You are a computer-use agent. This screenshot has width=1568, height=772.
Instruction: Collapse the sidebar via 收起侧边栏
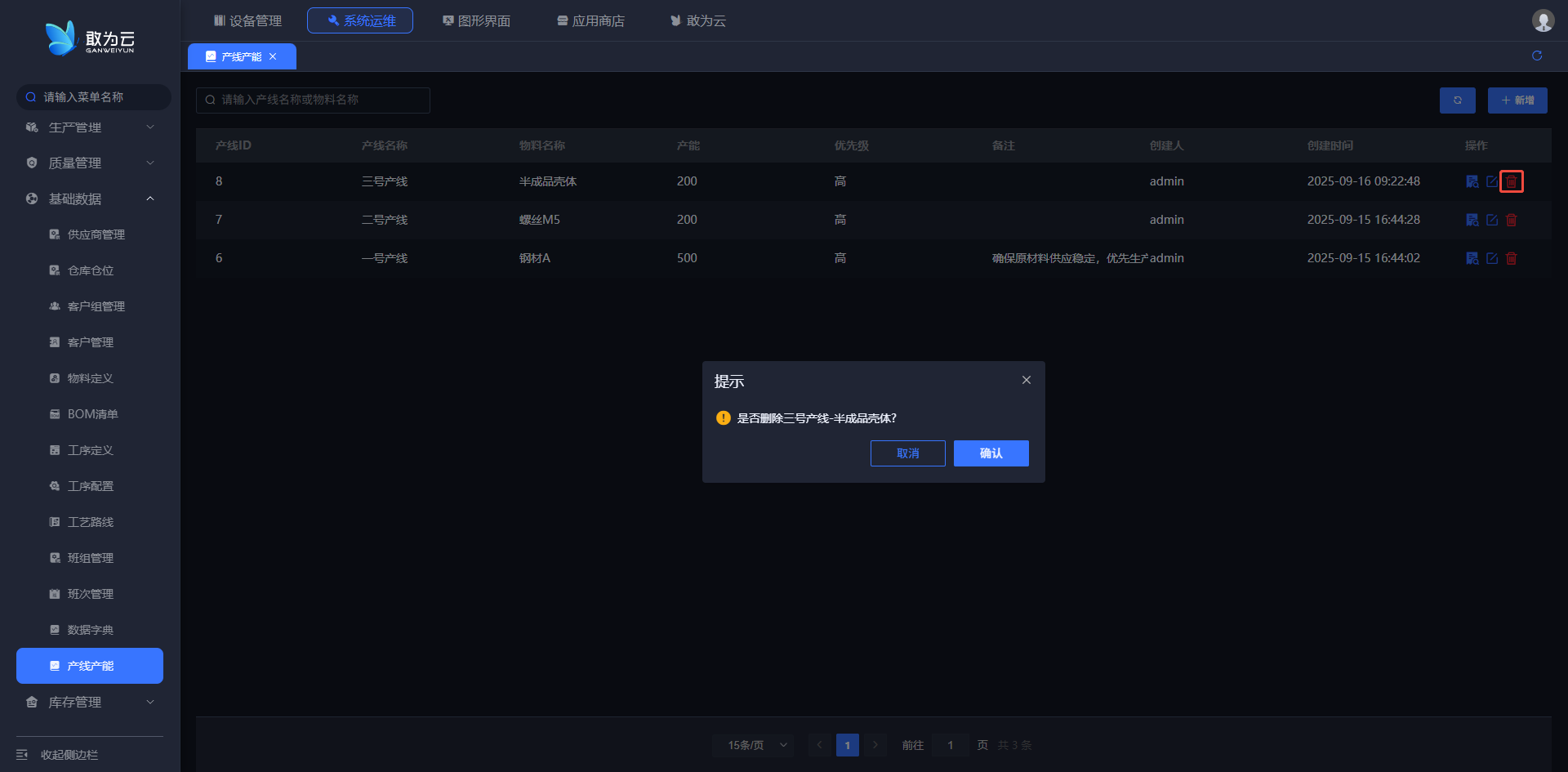pos(69,755)
